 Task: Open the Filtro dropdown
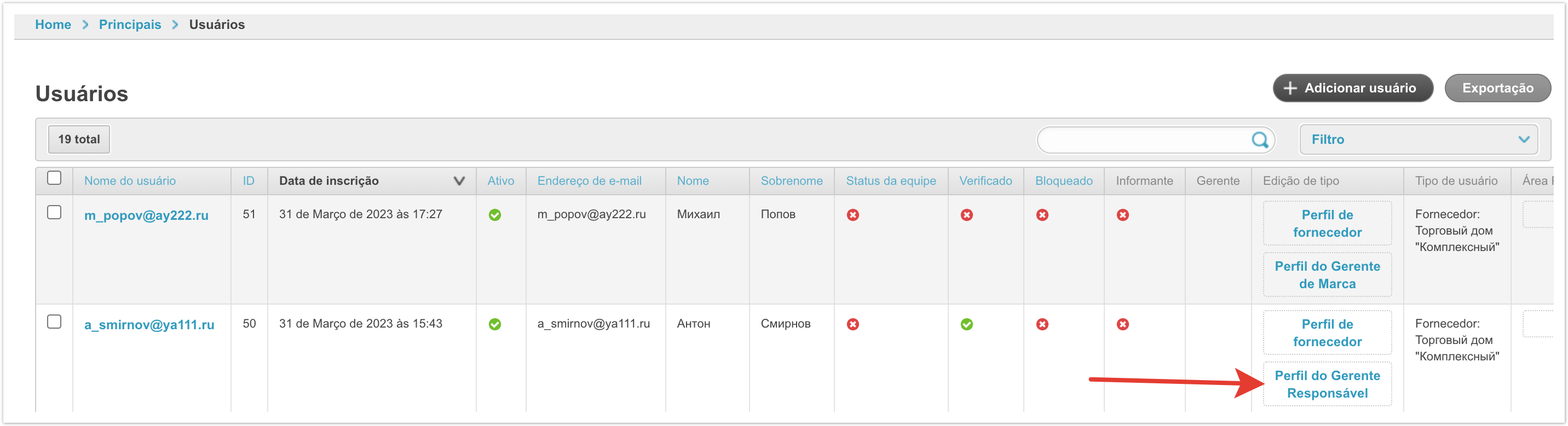tap(1417, 140)
